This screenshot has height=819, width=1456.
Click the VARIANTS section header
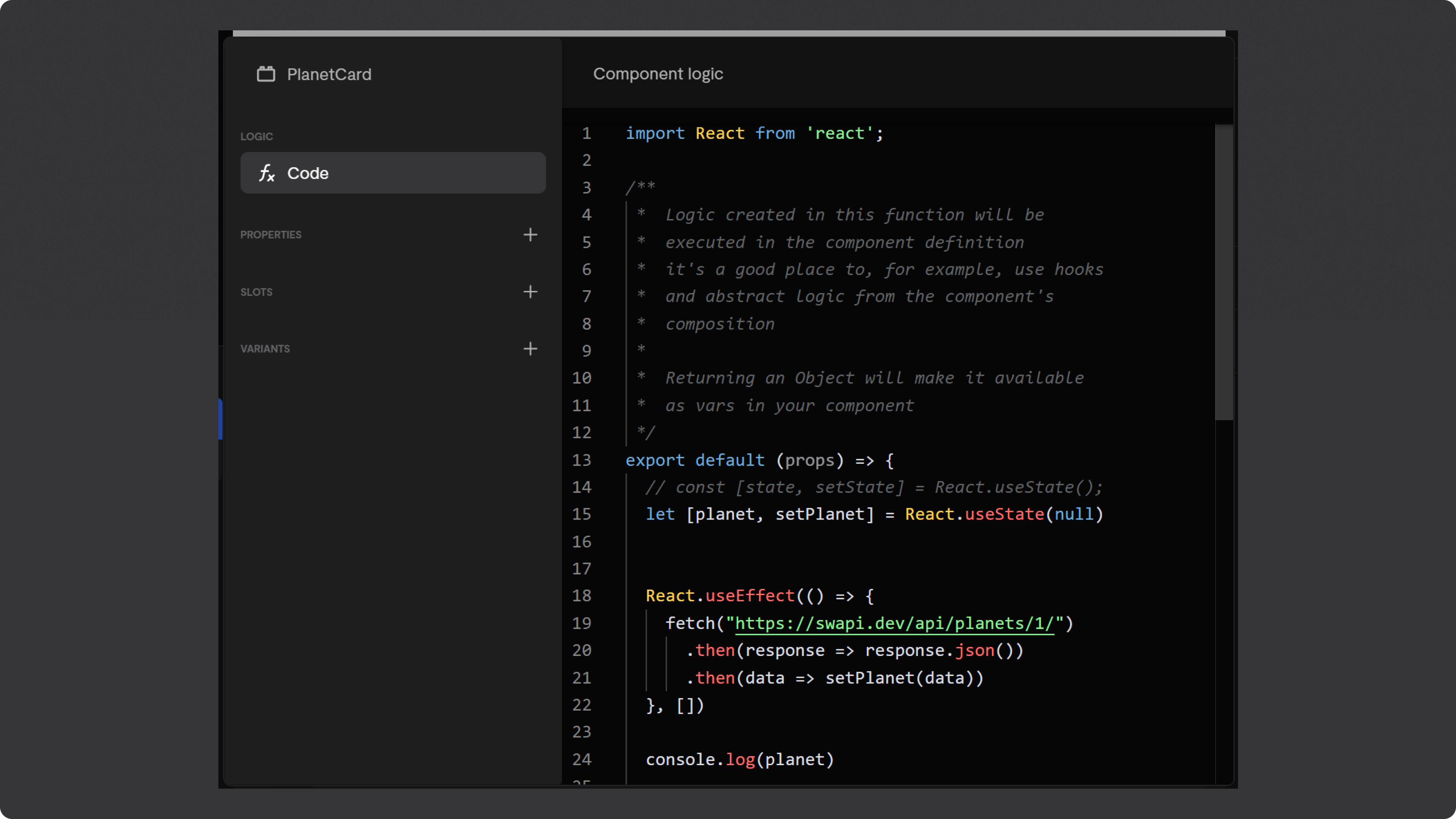265,349
